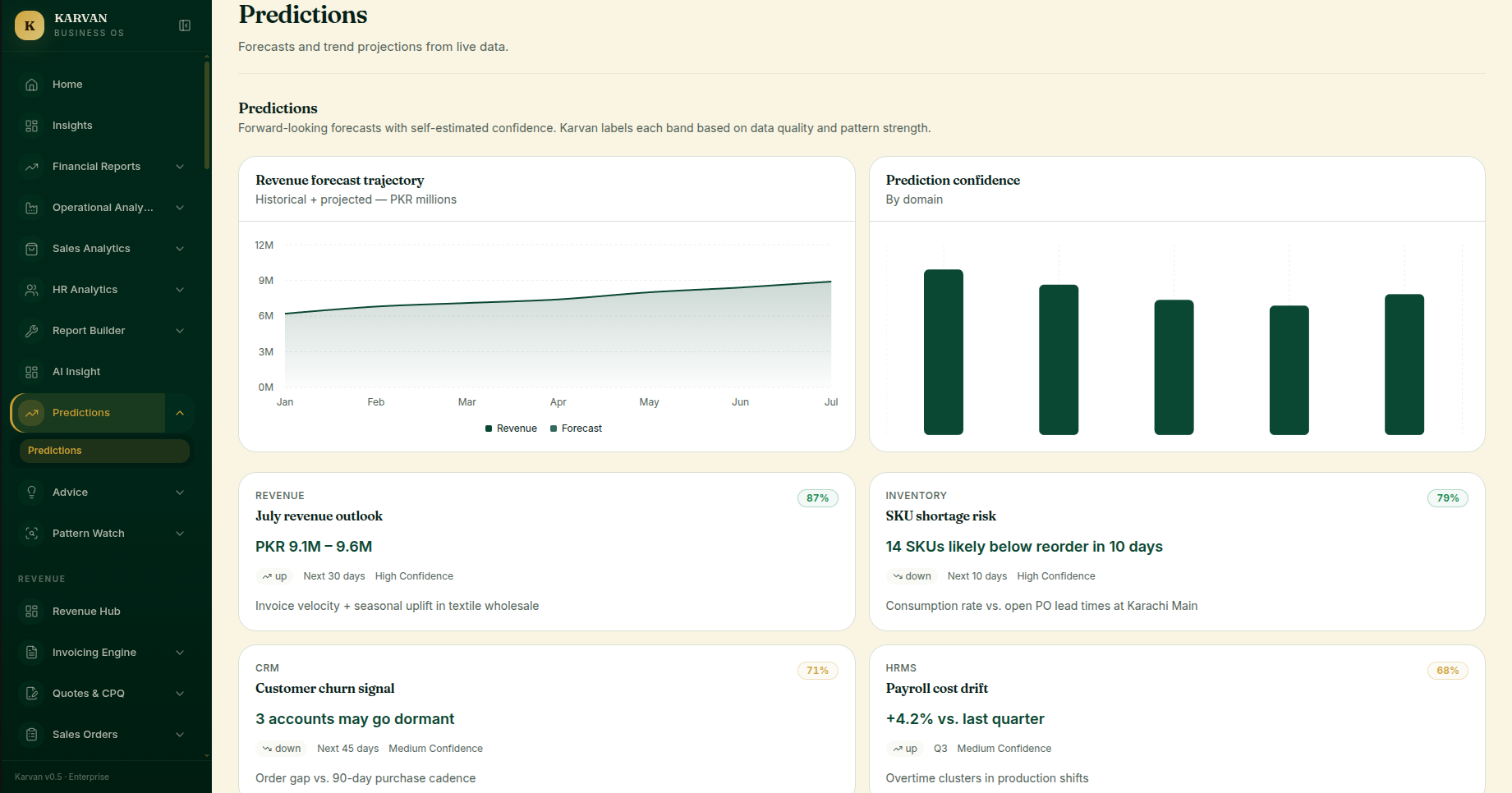Screen dimensions: 1512x793
Task: Open the Advice lightbulb icon
Action: click(31, 493)
